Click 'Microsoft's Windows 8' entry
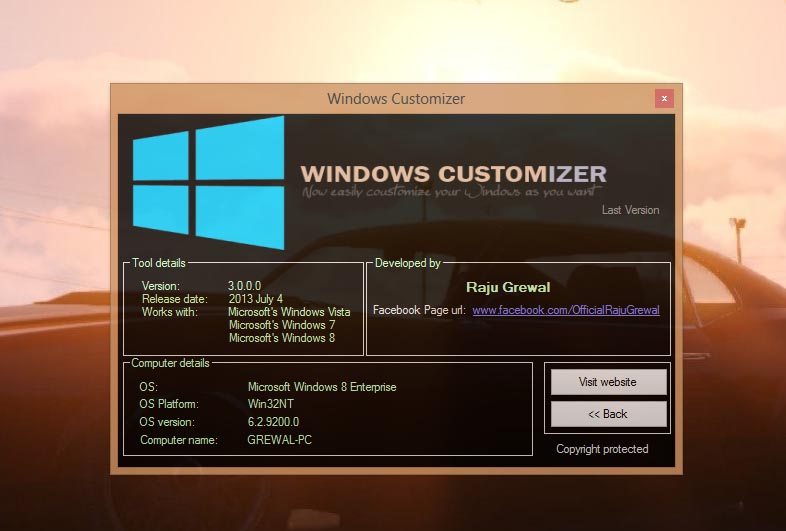The width and height of the screenshot is (786, 531). [282, 338]
